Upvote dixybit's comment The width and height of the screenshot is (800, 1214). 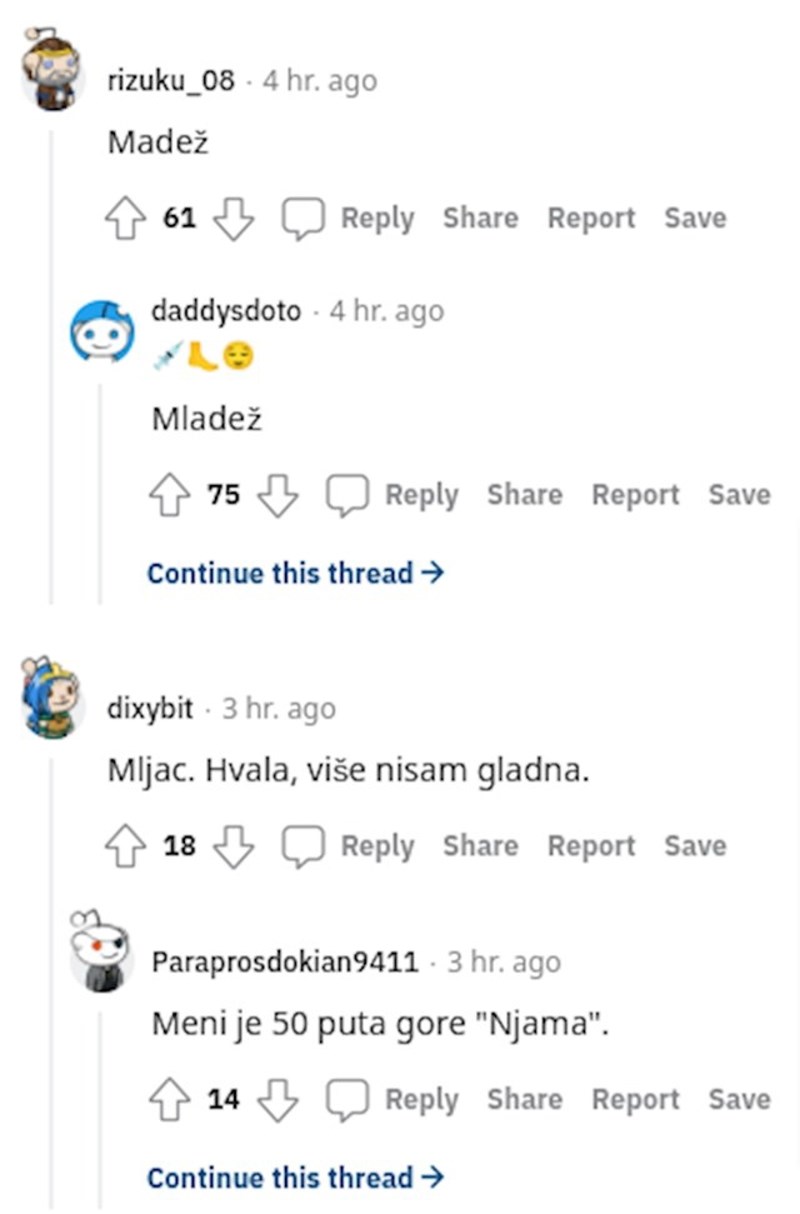coord(125,846)
